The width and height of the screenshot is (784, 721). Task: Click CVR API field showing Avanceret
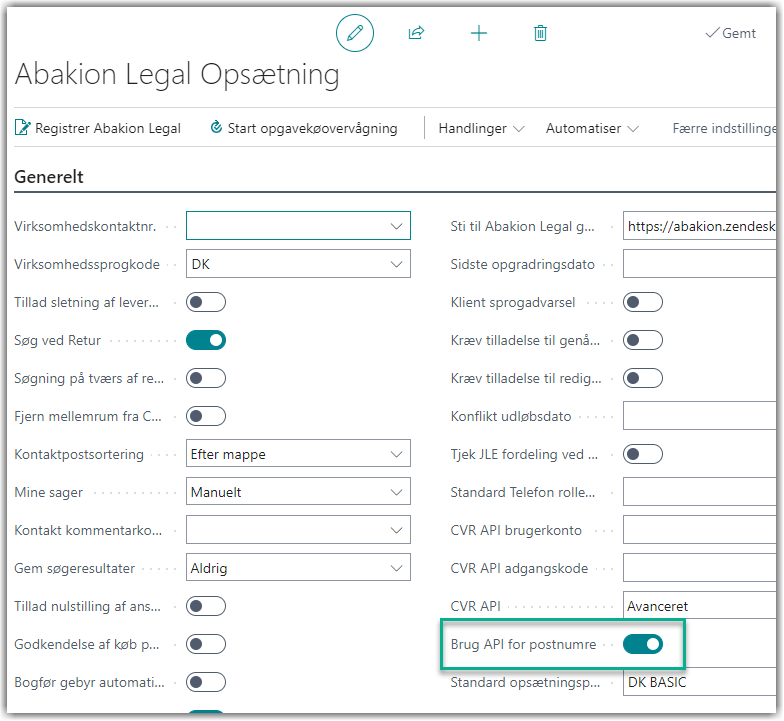pos(700,606)
